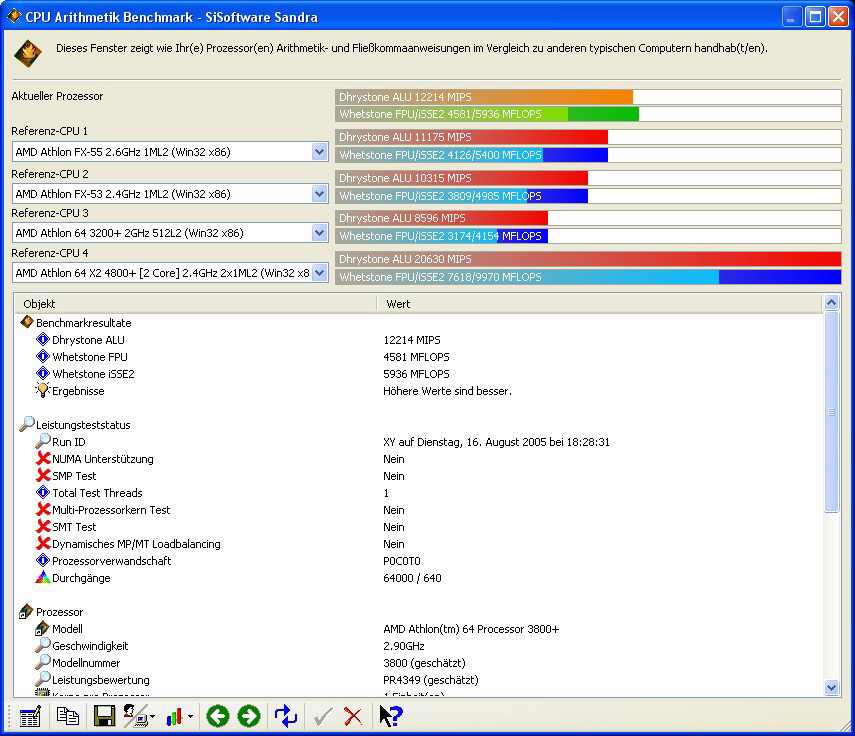Open the options table icon in toolbar
Screen dimensions: 855x736
pos(29,716)
